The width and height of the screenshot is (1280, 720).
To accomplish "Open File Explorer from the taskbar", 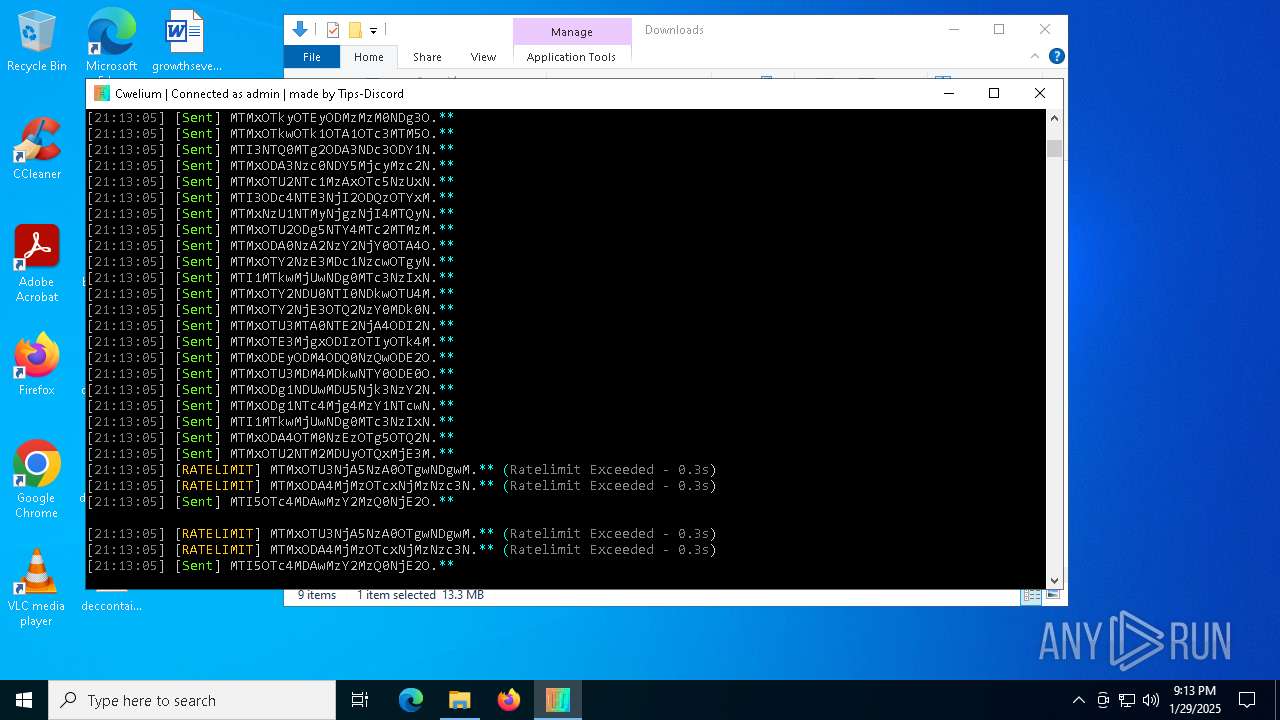I will coord(460,700).
